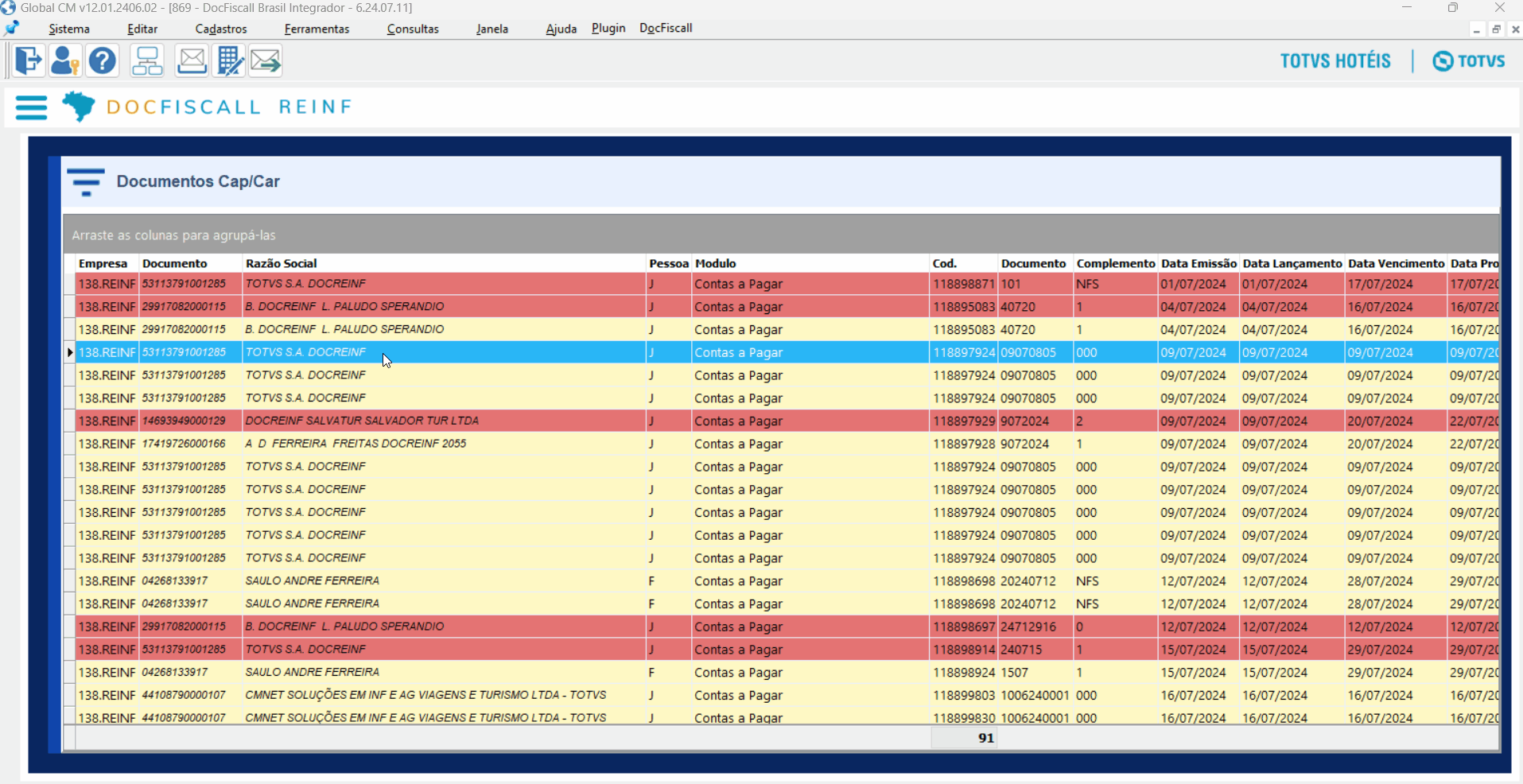Click Complemento value 0 in 24712916 row
This screenshot has width=1523, height=784.
pyautogui.click(x=1116, y=627)
